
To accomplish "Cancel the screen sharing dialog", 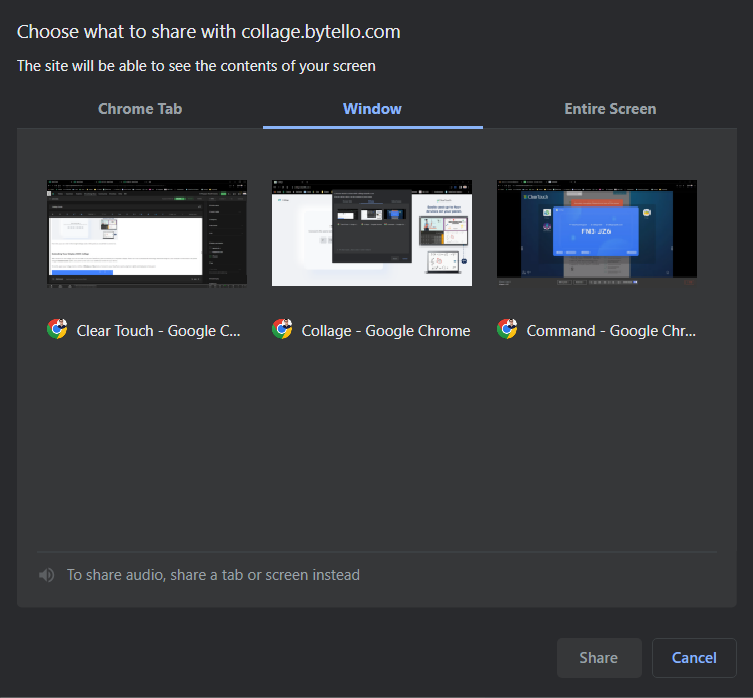I will (694, 658).
